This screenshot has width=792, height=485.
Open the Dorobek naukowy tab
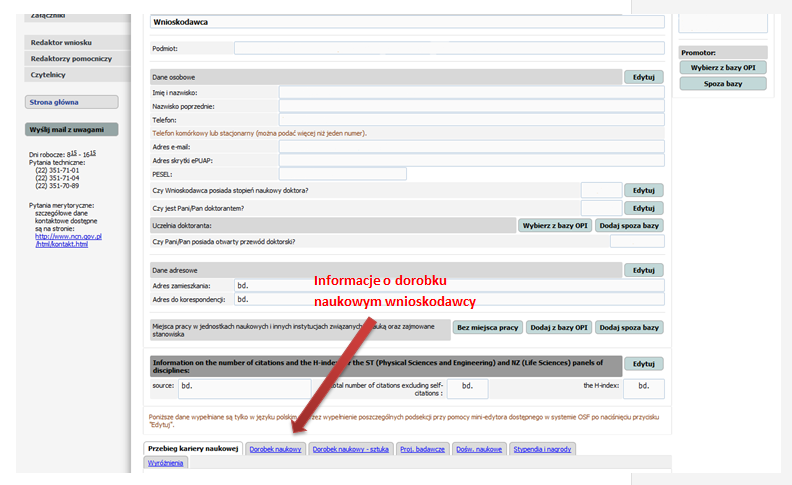click(x=275, y=449)
